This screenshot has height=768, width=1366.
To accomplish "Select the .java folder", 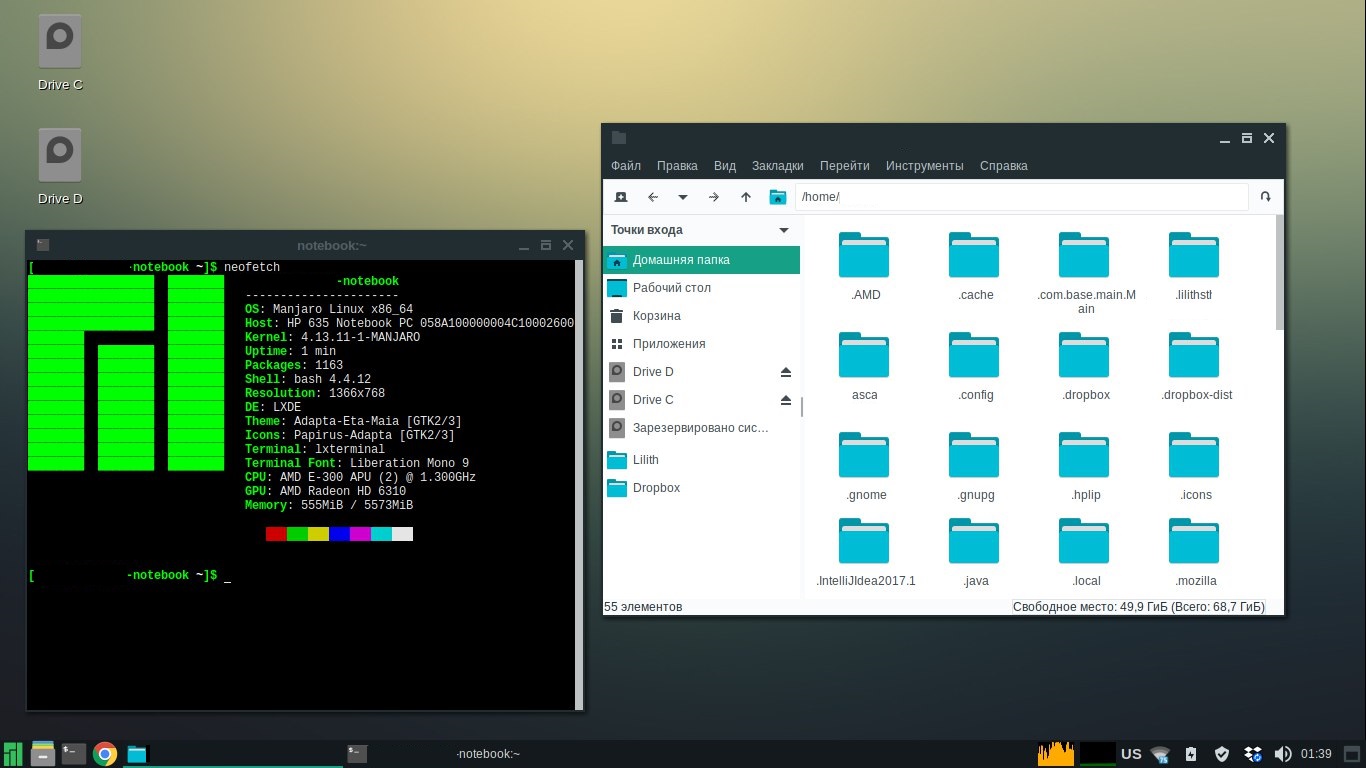I will (x=975, y=552).
